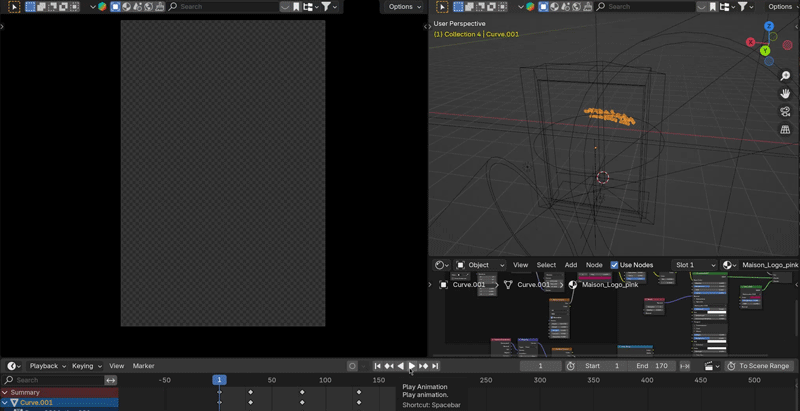Open the Object shader type dropdown
The height and width of the screenshot is (411, 800).
(x=480, y=265)
